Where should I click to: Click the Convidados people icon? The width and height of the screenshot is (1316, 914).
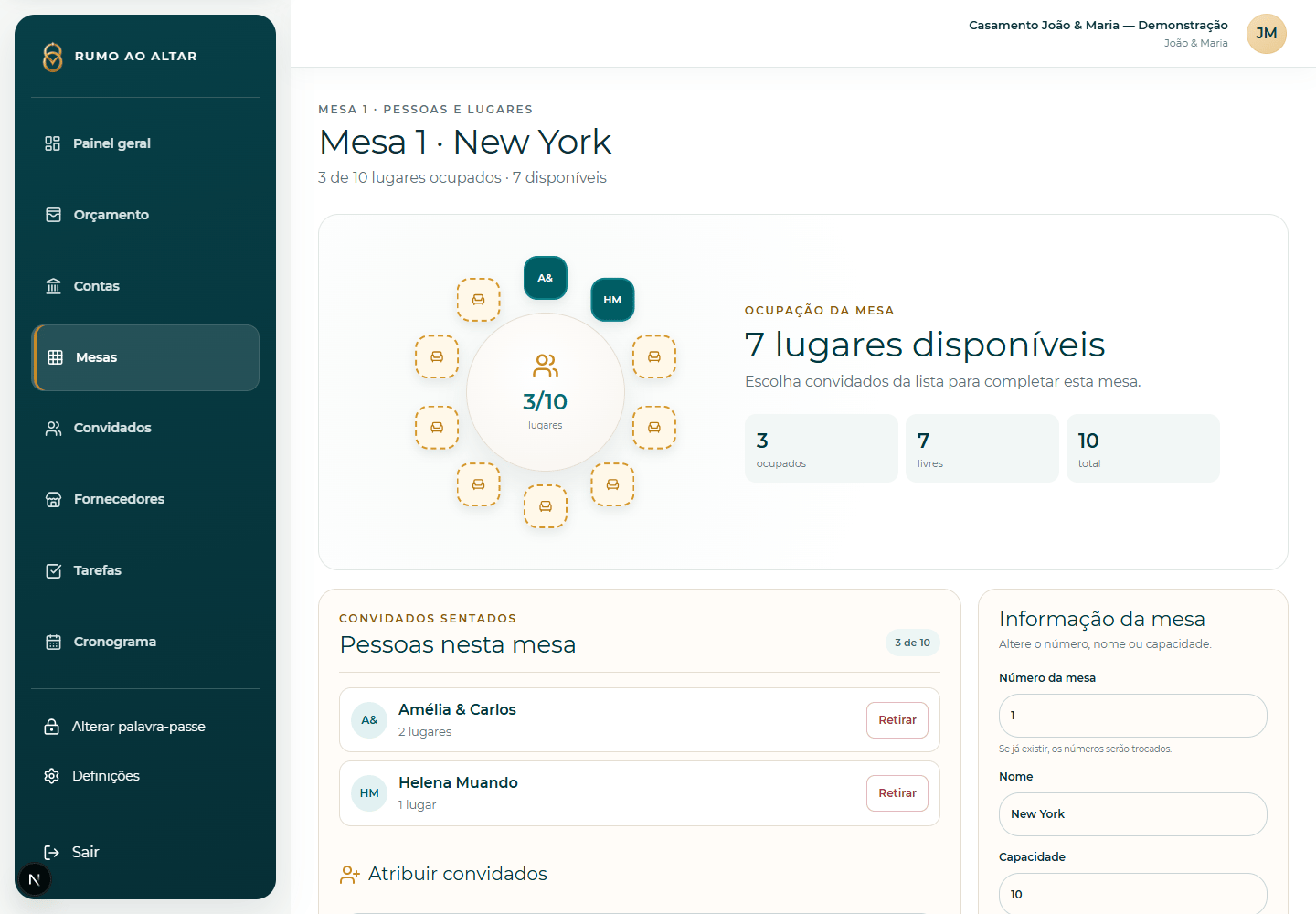54,428
